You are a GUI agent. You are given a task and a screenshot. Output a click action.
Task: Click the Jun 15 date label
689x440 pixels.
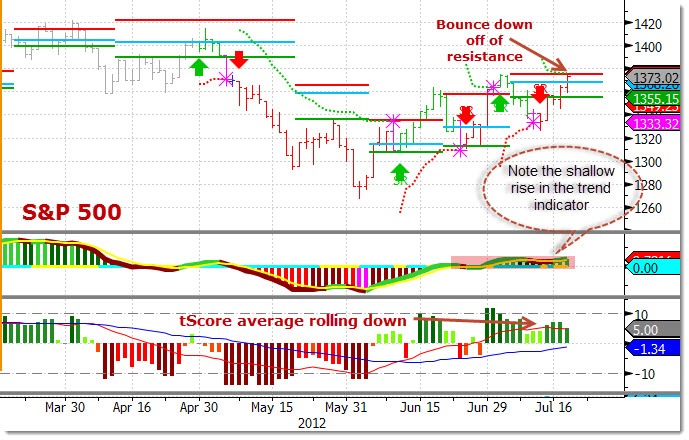tap(420, 407)
